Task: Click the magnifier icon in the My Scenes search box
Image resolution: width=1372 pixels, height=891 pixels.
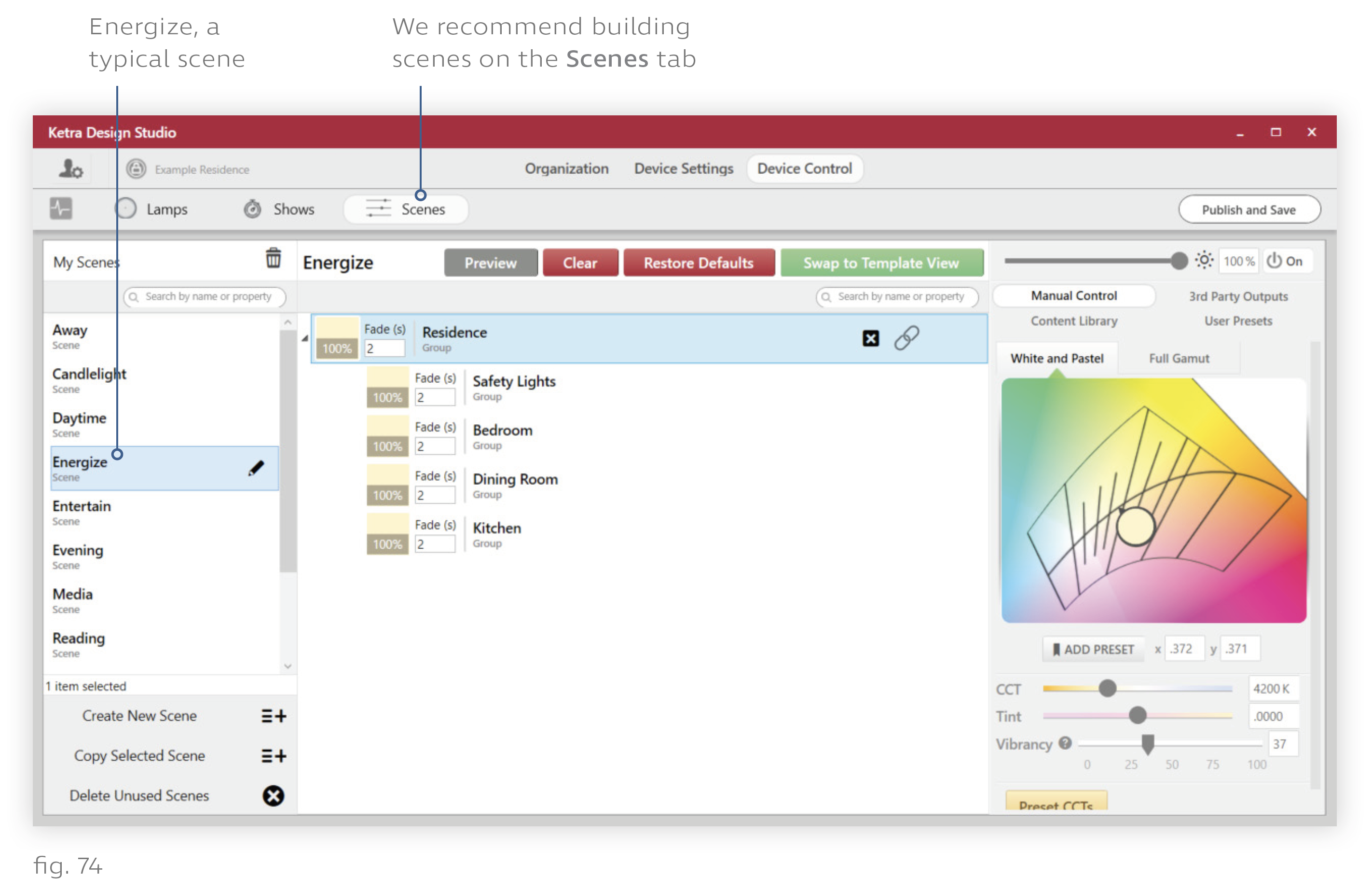Action: [134, 297]
